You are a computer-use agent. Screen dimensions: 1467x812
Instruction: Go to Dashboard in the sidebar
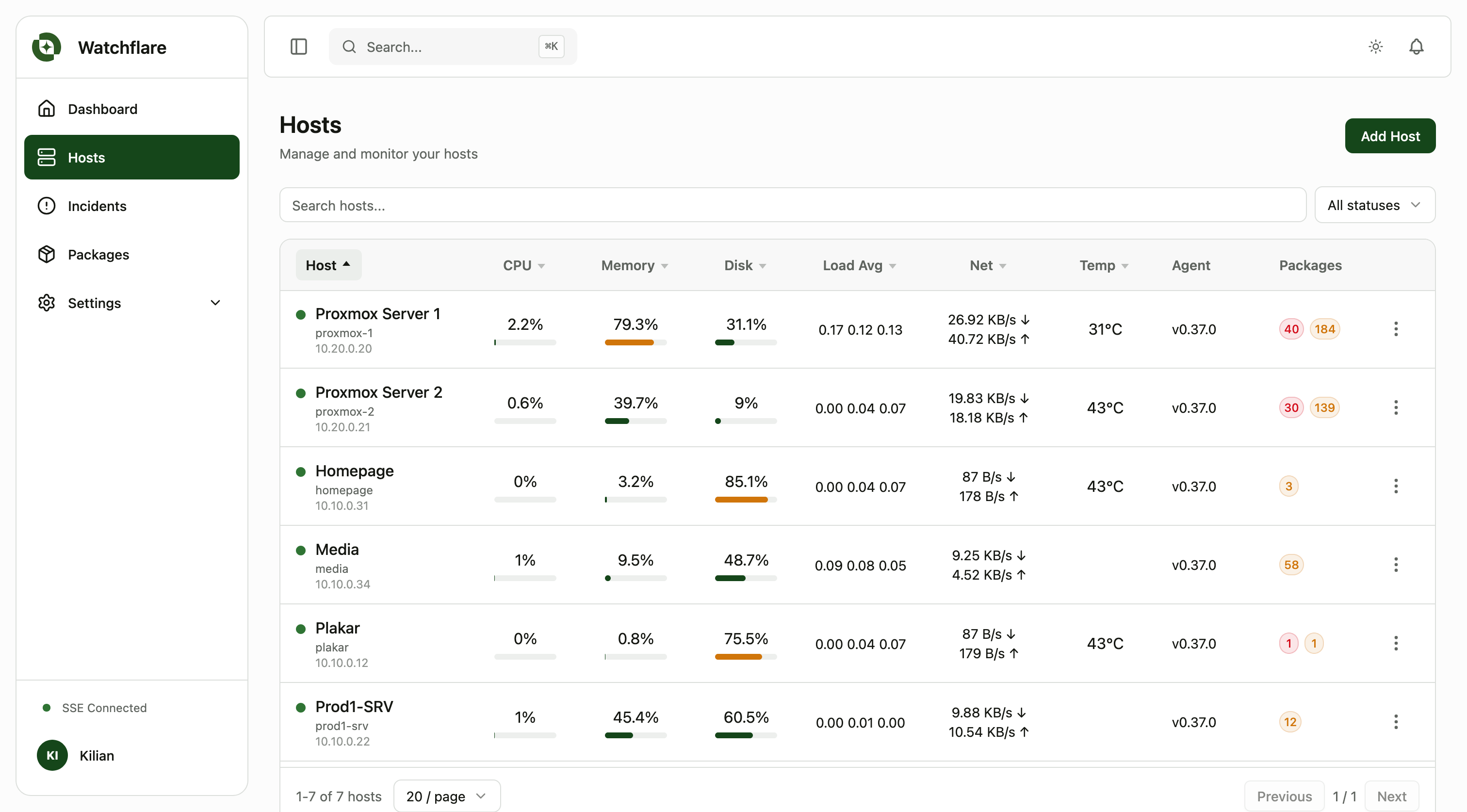click(131, 109)
